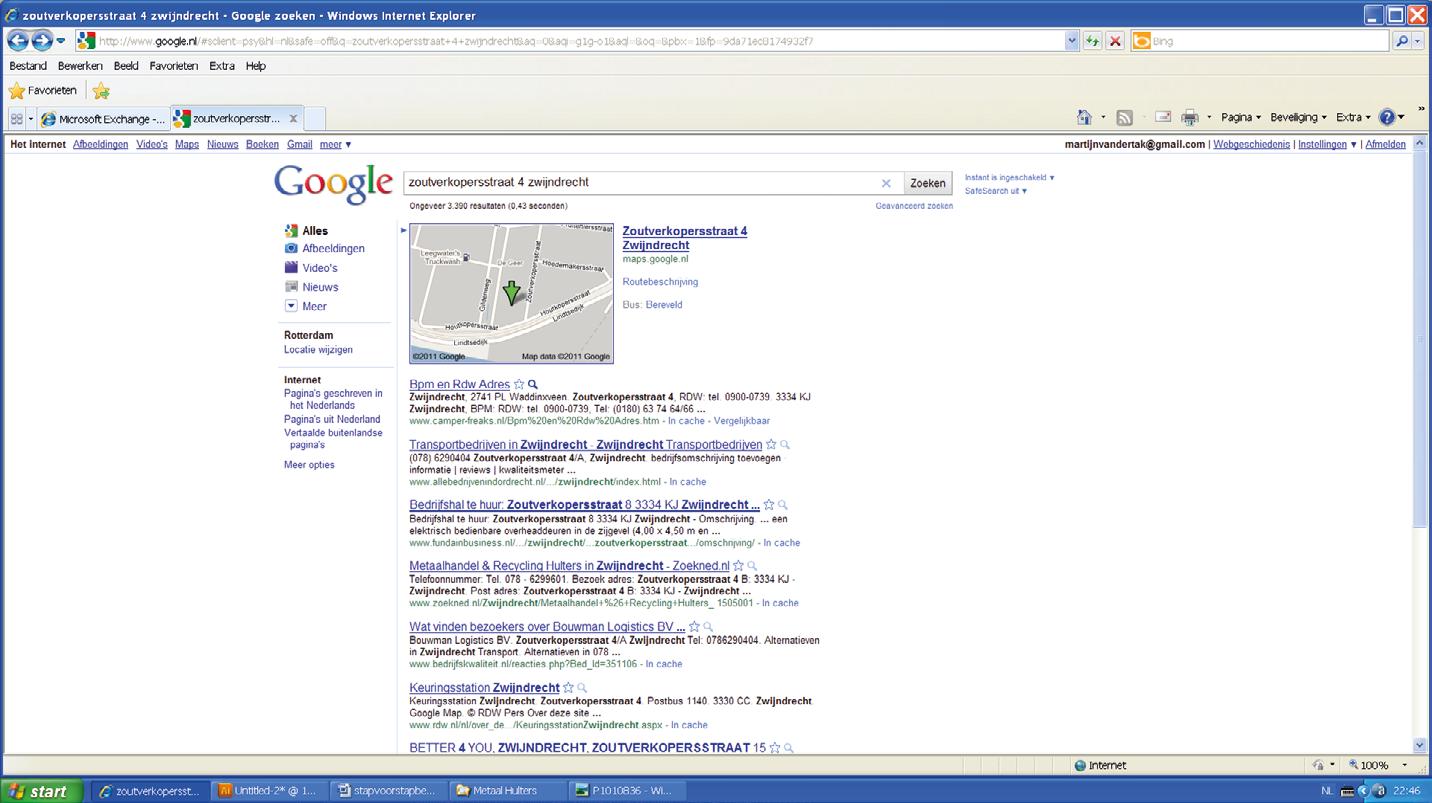Image resolution: width=1432 pixels, height=803 pixels.
Task: Open Afbeeldingen link in Google top bar
Action: (100, 144)
